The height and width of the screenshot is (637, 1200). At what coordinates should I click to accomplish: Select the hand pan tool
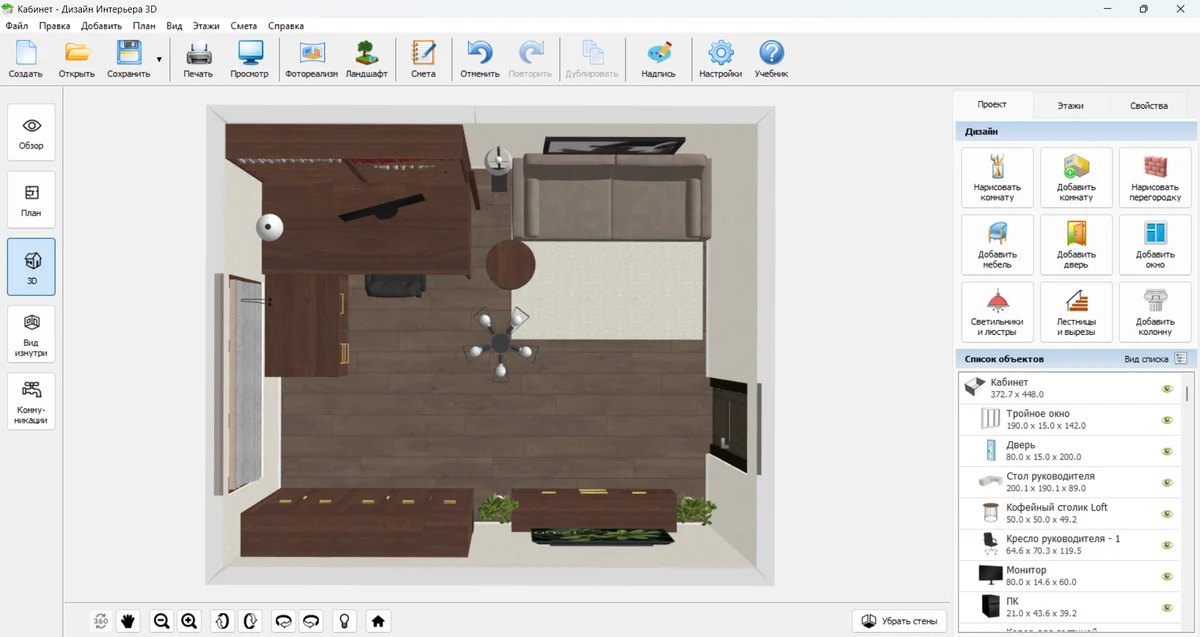point(128,621)
